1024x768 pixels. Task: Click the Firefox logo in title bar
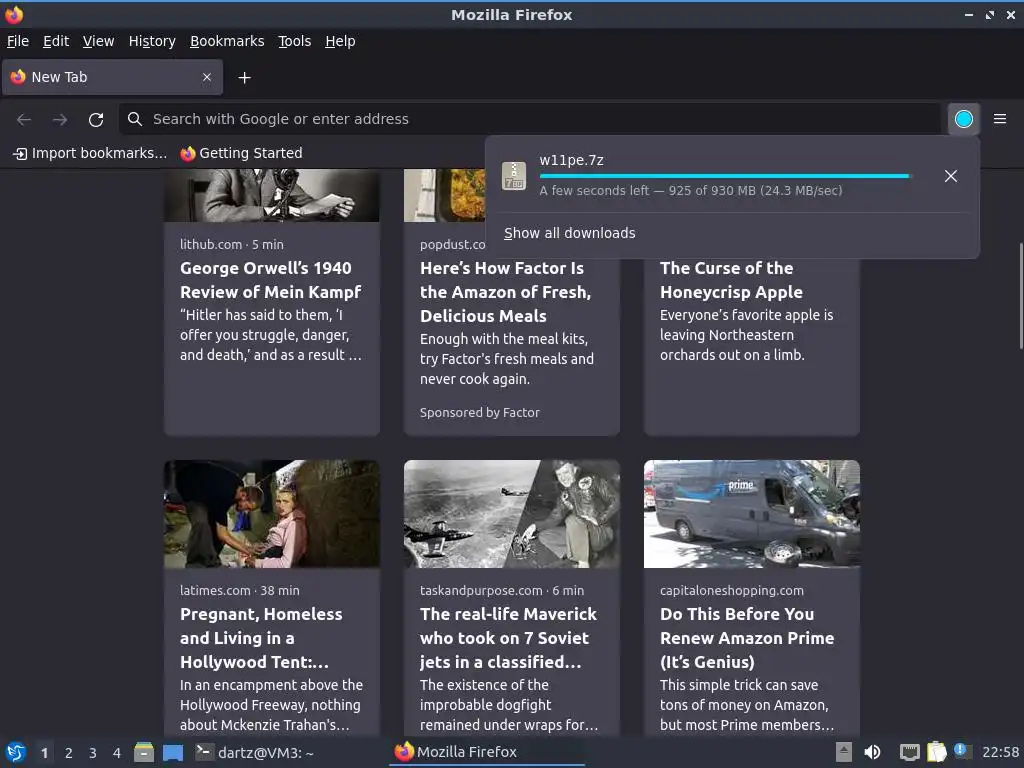[x=14, y=14]
